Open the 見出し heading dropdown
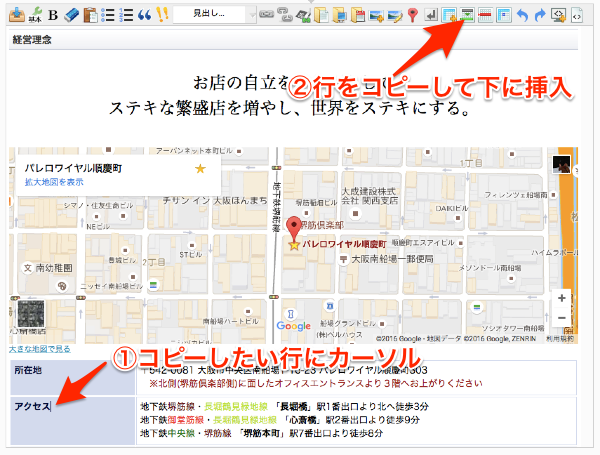The width and height of the screenshot is (600, 455). [215, 15]
